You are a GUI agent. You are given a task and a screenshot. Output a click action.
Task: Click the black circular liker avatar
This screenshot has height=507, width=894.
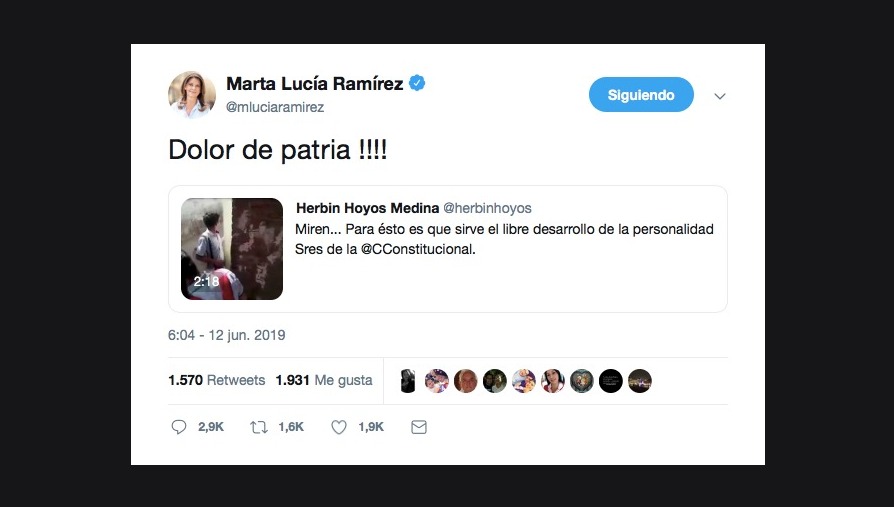pyautogui.click(x=611, y=381)
